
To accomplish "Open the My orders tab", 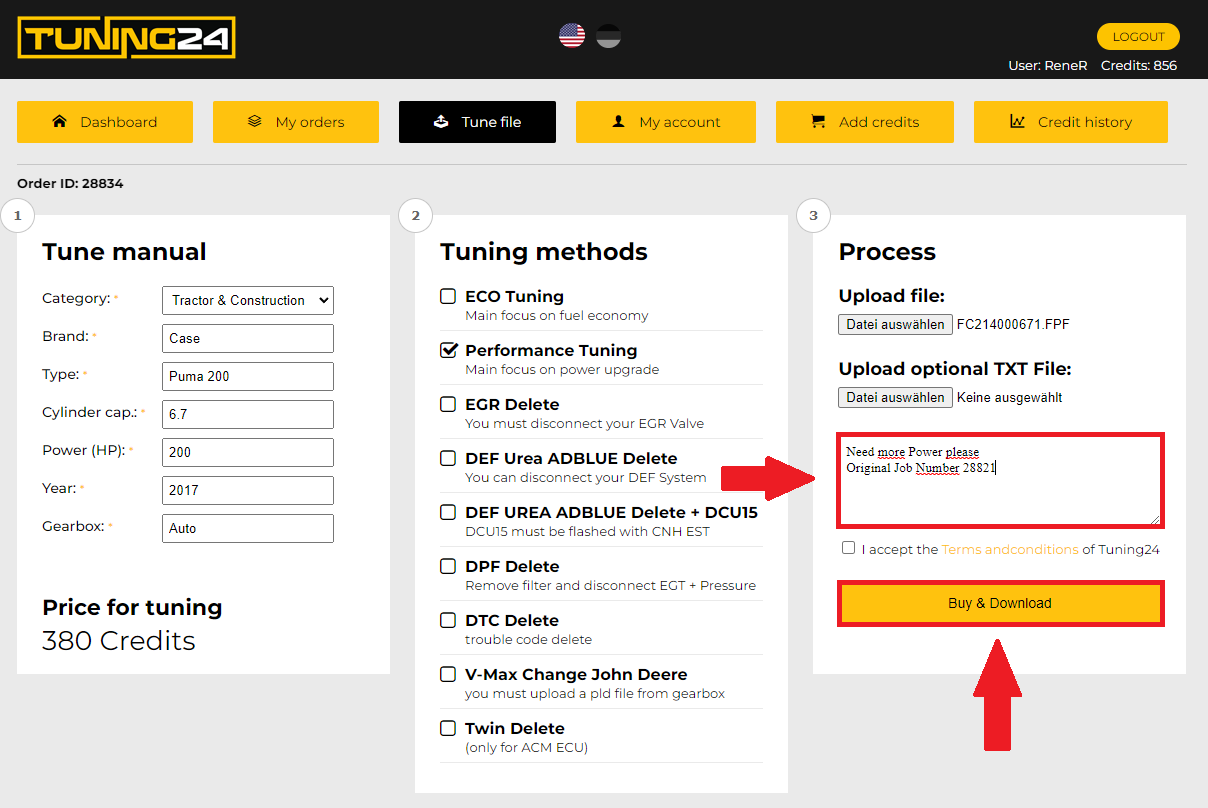I will pyautogui.click(x=296, y=122).
